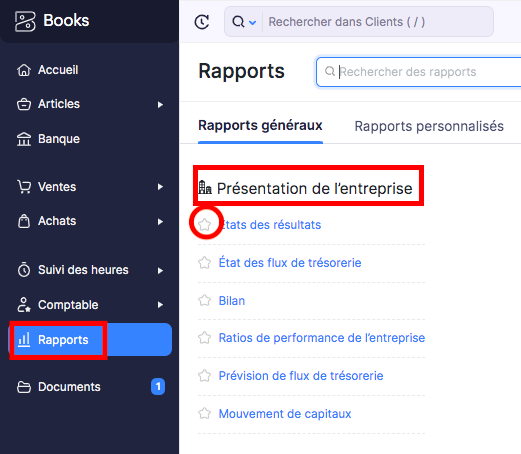Open Ratios de performance de l'entreprise

tap(322, 338)
